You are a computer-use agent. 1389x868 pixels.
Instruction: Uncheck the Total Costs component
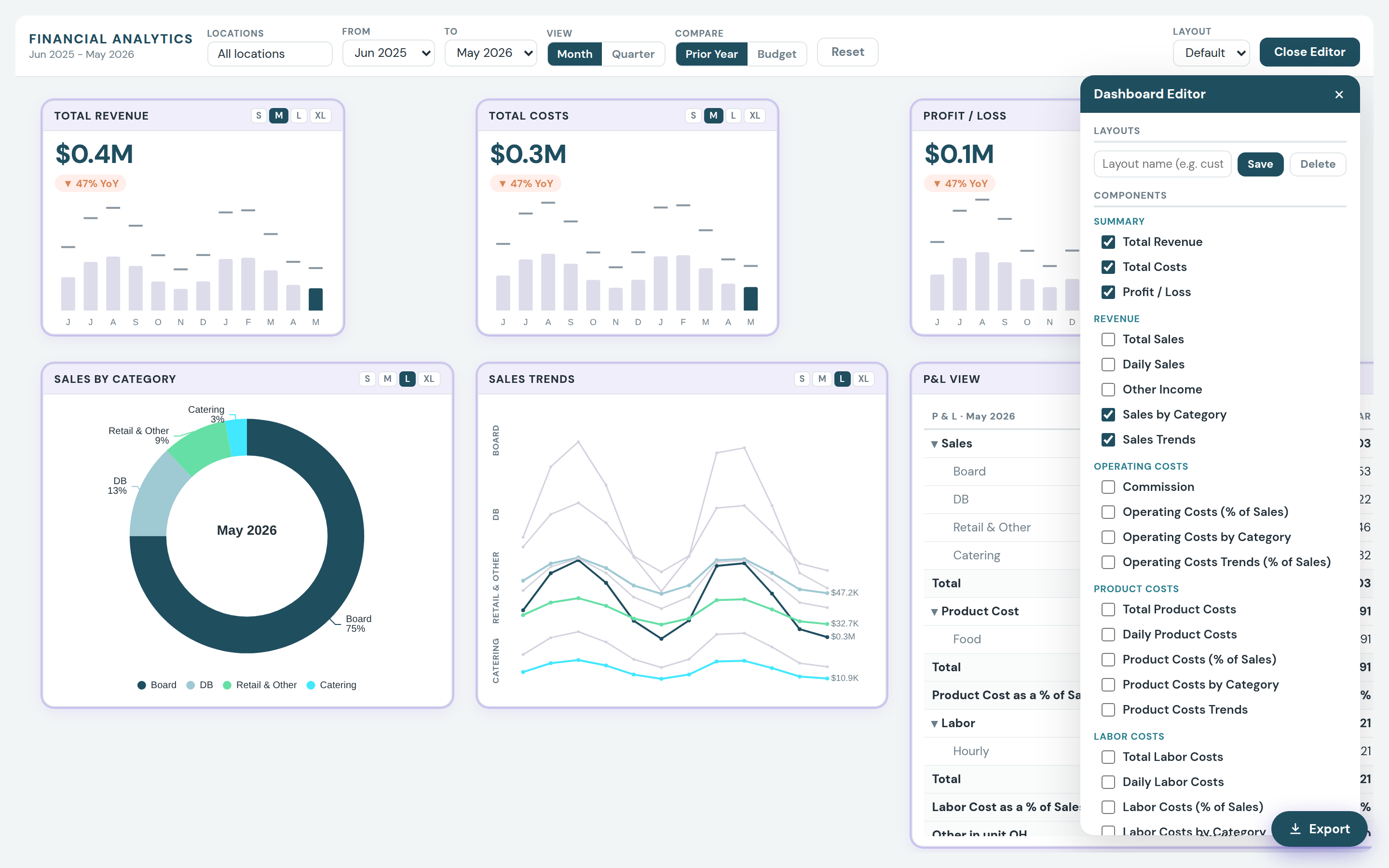click(x=1108, y=267)
